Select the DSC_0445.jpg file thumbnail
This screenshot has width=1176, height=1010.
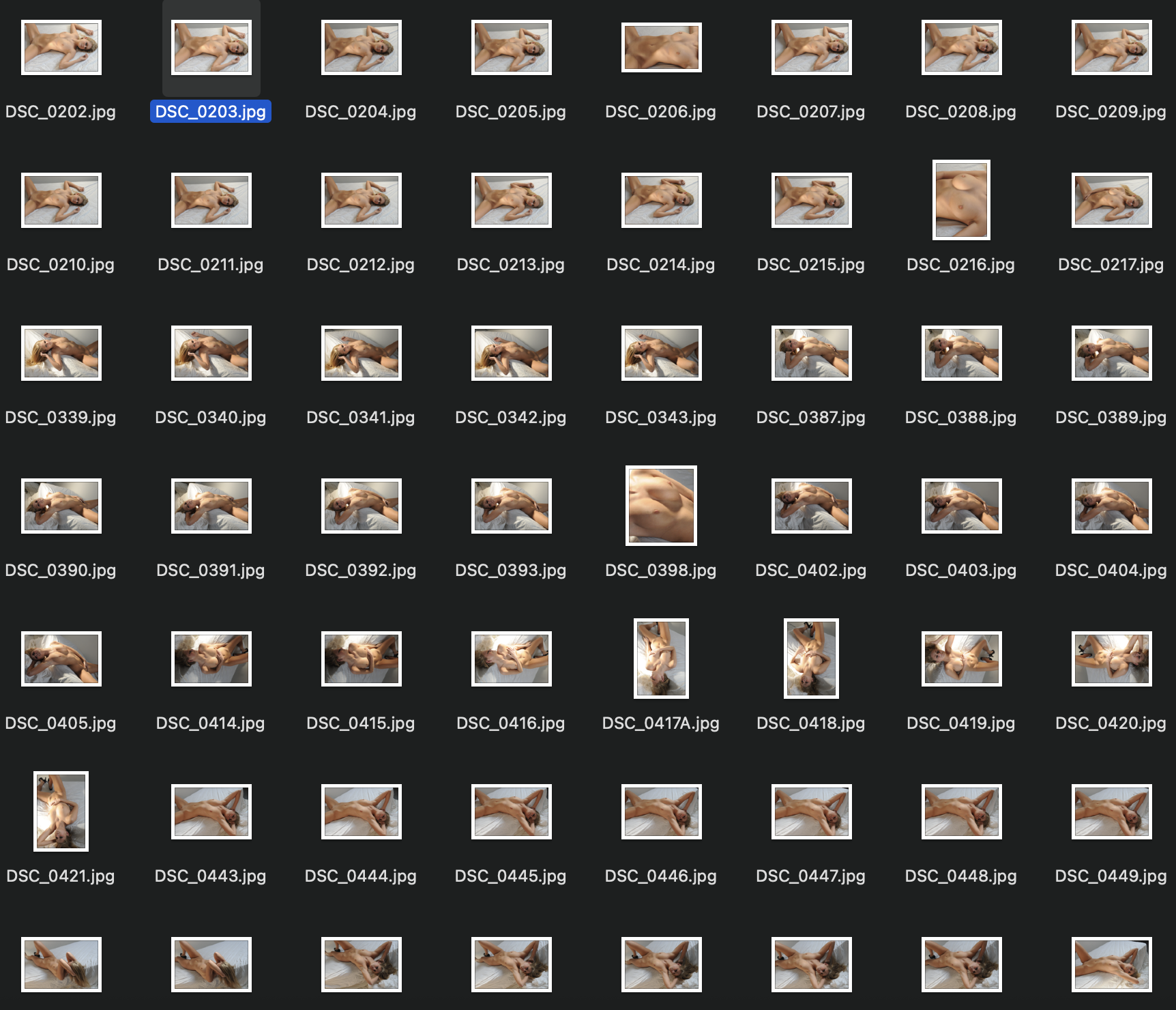[x=512, y=811]
